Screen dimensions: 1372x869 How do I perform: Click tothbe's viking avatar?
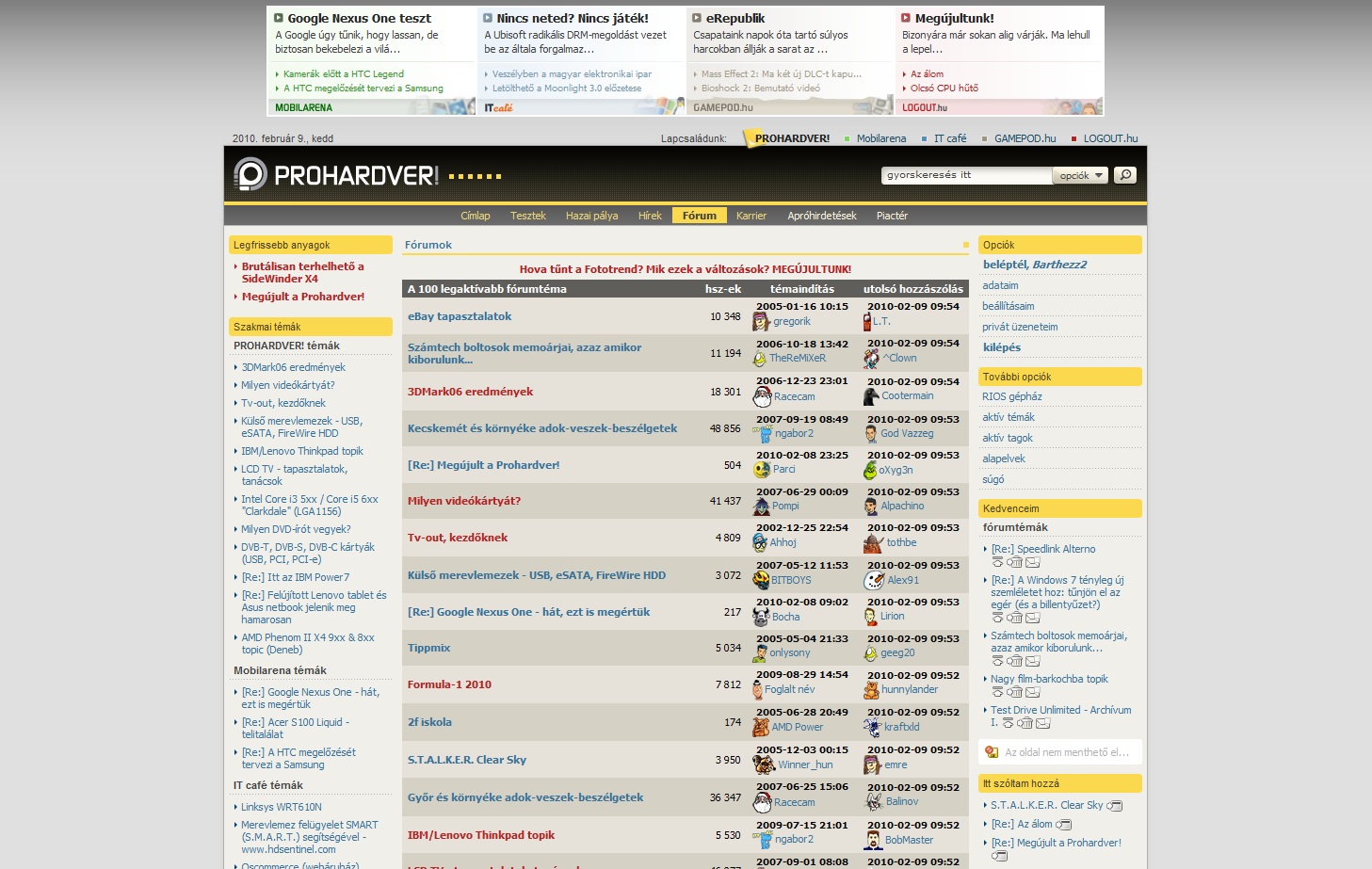873,543
